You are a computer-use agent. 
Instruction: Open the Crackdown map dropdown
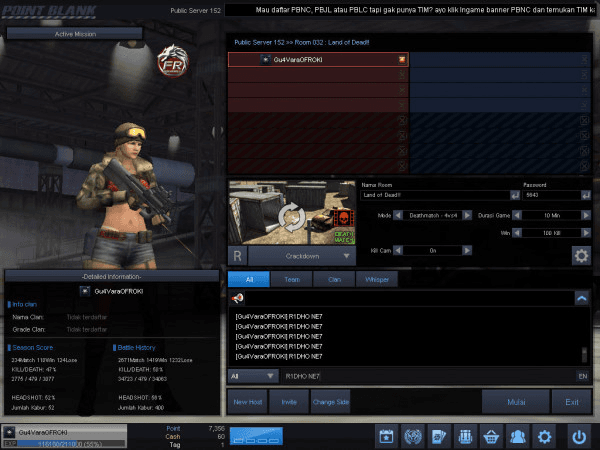pyautogui.click(x=302, y=256)
